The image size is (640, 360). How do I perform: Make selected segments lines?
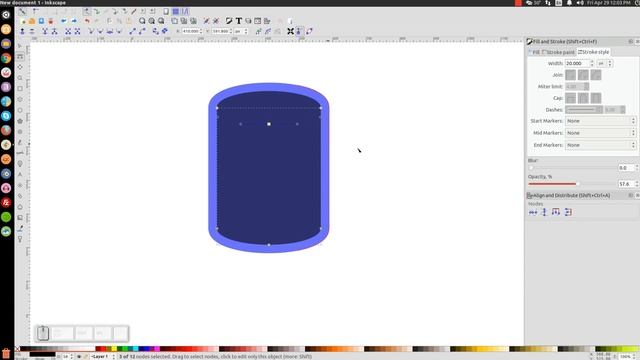click(132, 31)
